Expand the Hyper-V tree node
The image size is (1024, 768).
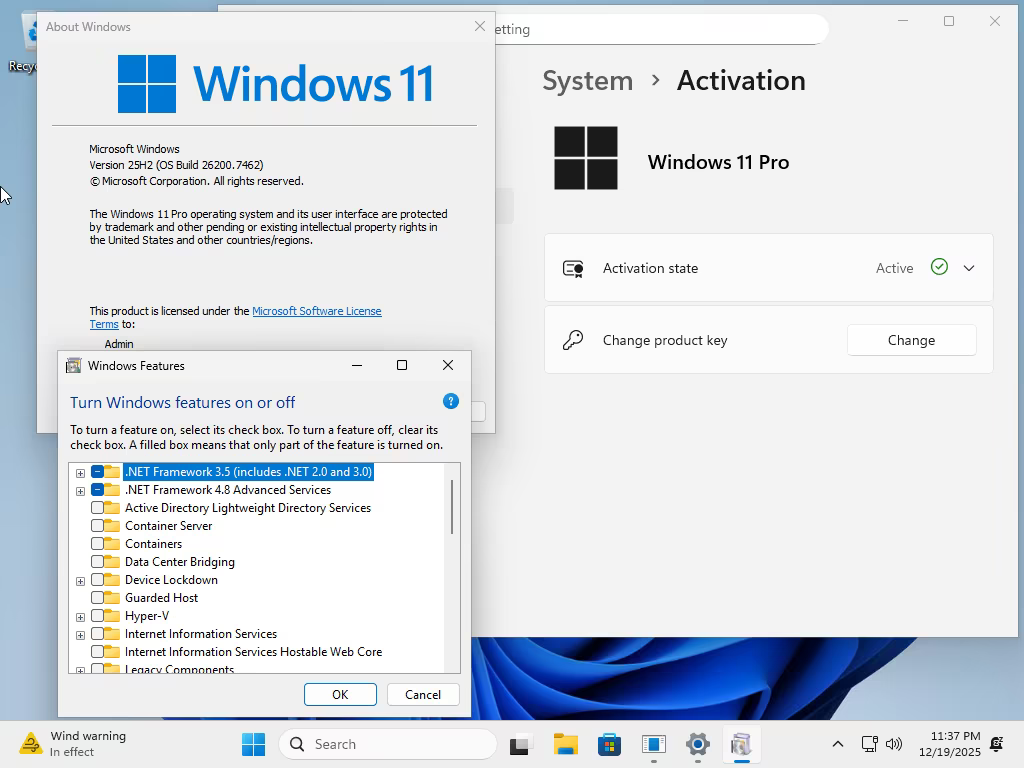point(80,617)
